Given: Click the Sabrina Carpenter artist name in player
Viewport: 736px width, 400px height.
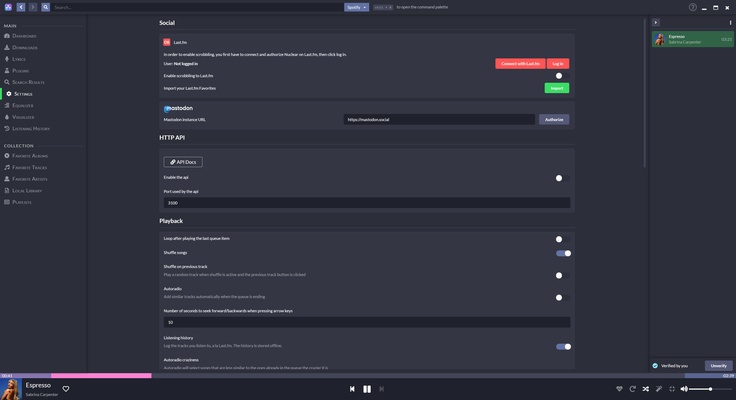Looking at the screenshot, I should coord(42,395).
